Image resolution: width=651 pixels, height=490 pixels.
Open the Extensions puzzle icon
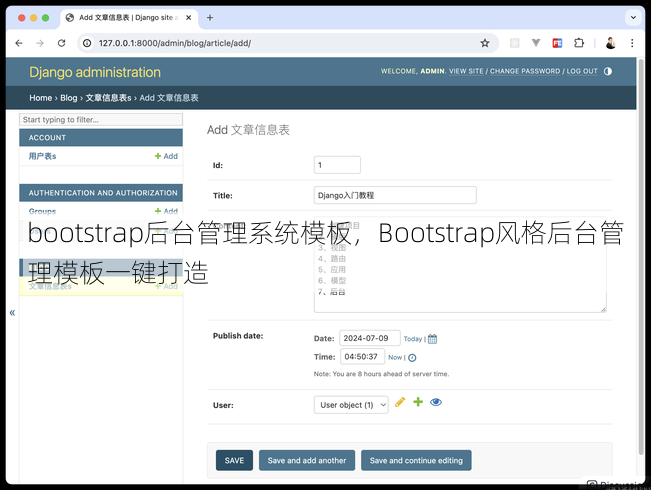(x=579, y=43)
